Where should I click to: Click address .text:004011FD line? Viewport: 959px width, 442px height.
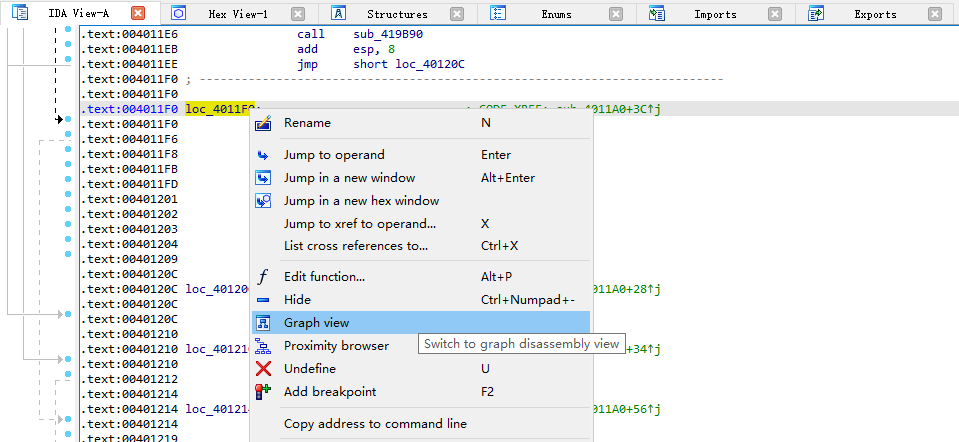129,184
